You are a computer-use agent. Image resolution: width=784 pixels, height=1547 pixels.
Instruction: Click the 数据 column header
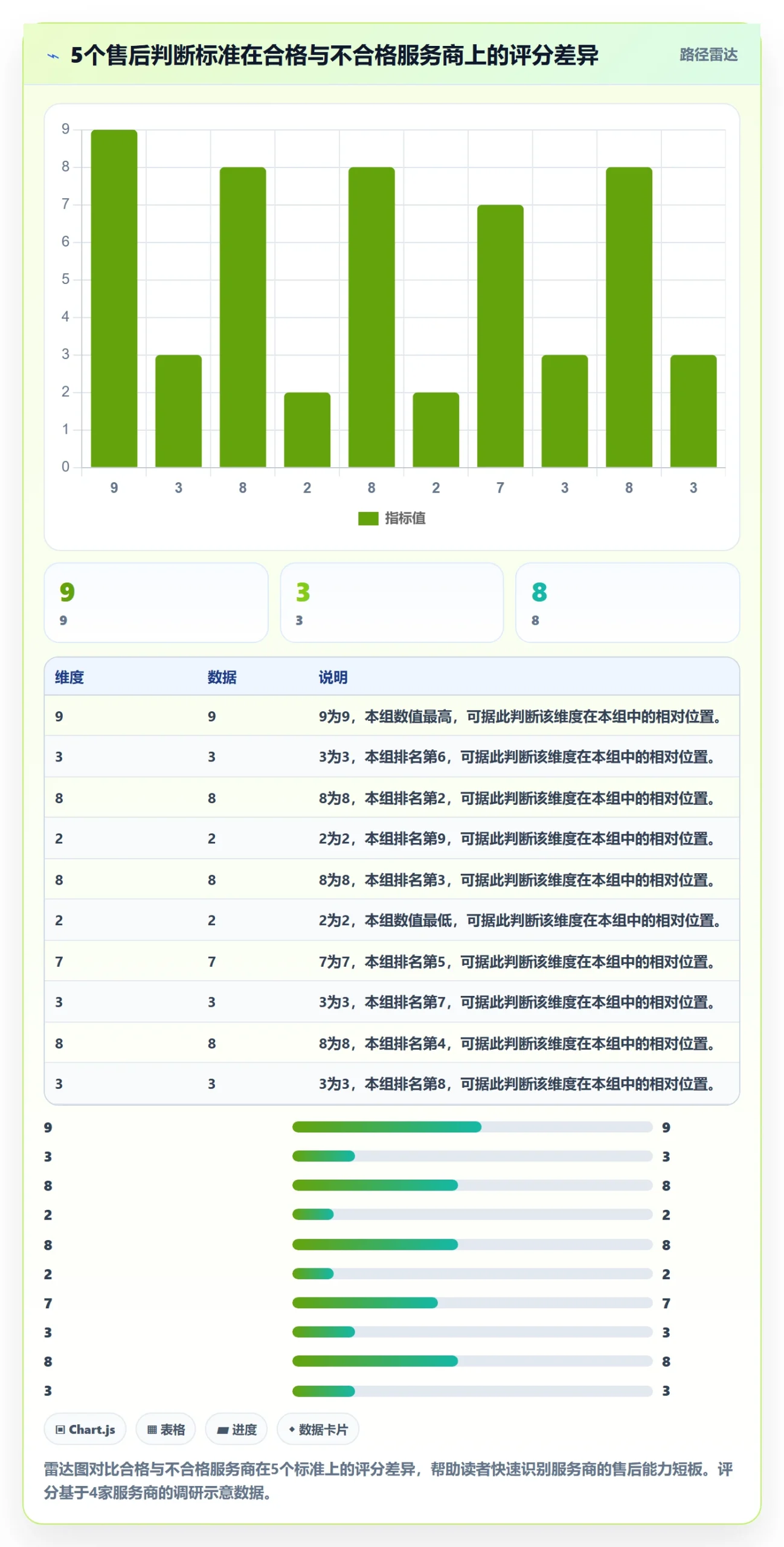(x=222, y=677)
